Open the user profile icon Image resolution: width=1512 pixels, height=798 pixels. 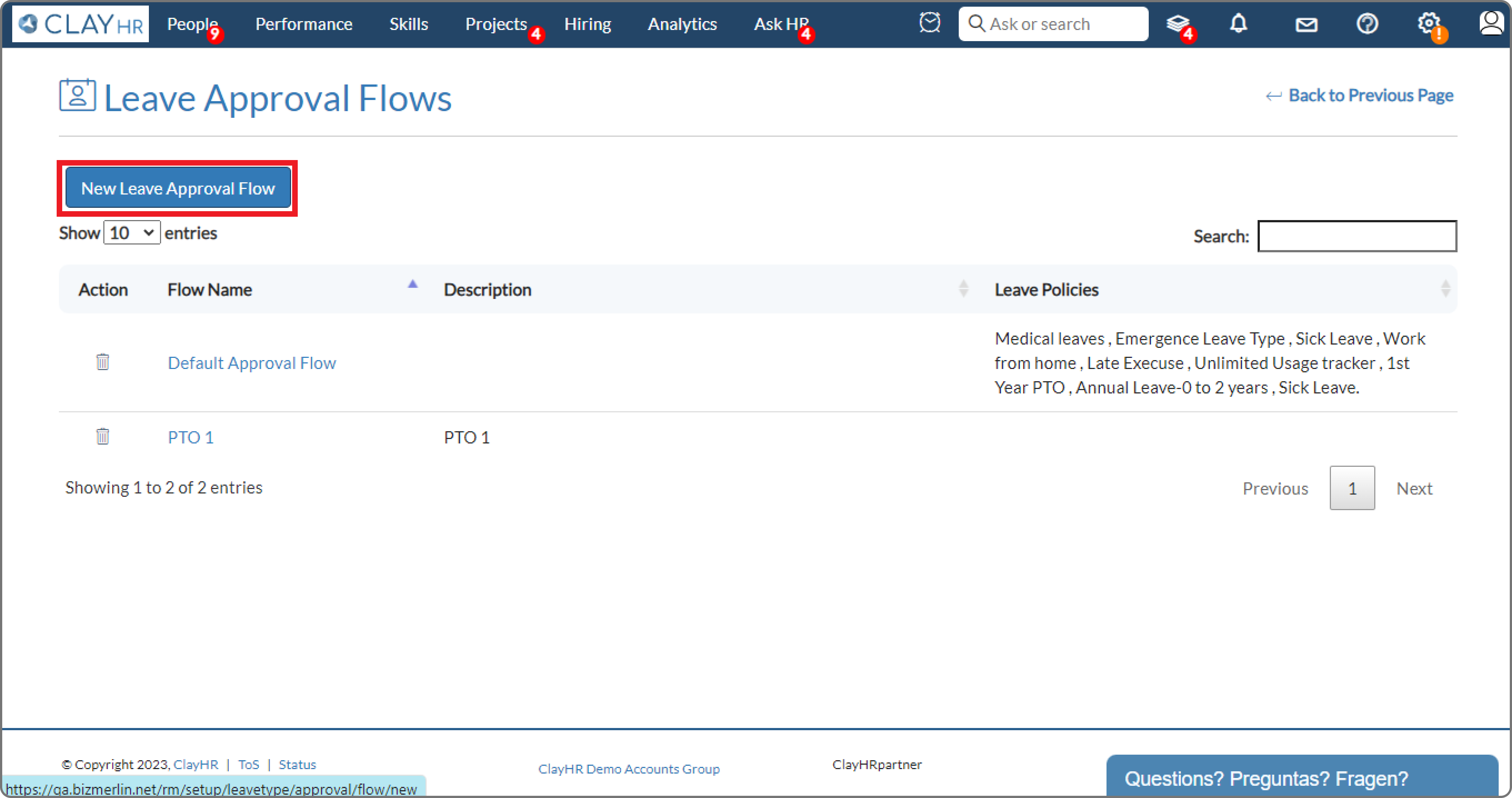click(1491, 23)
